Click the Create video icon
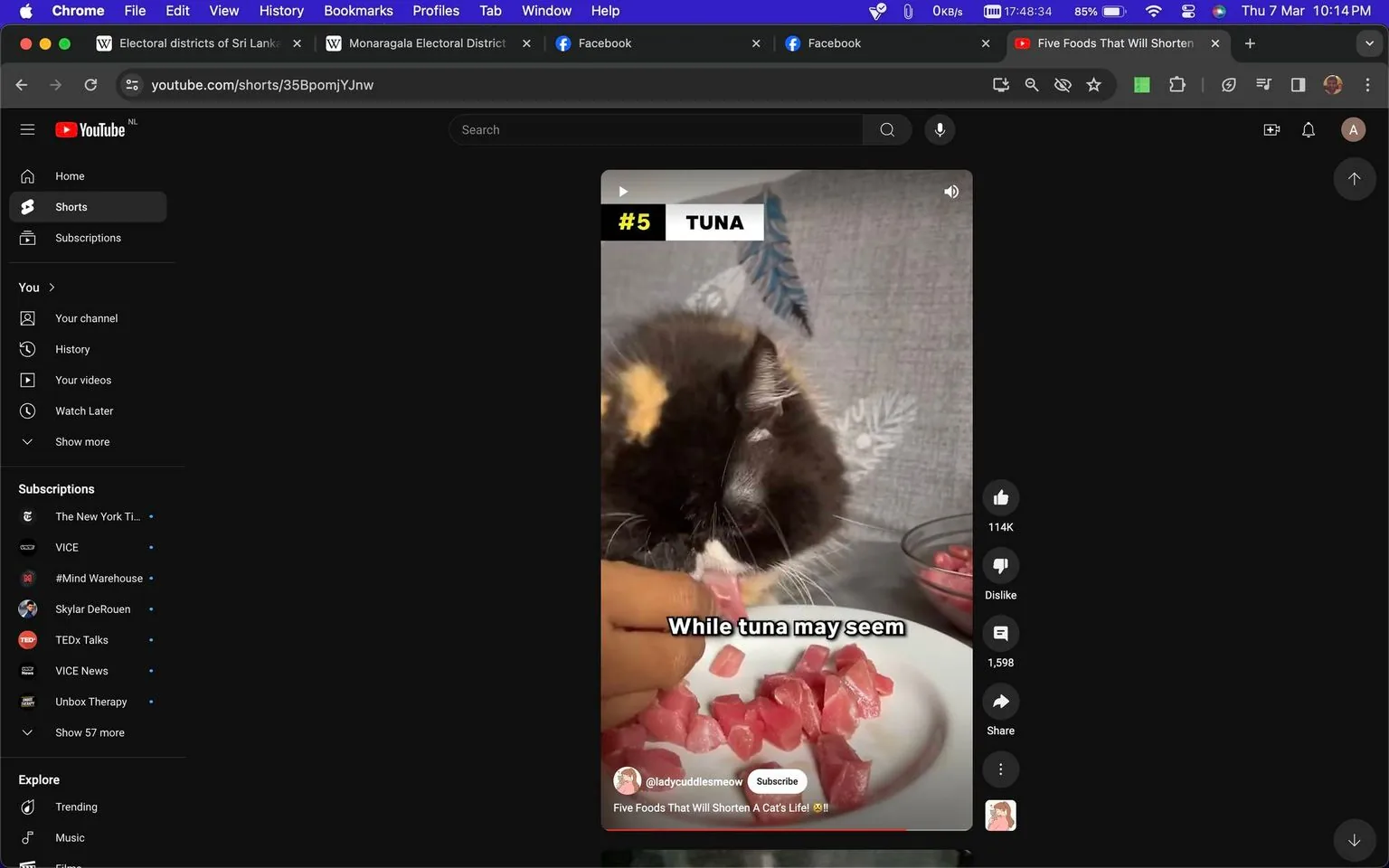Viewport: 1389px width, 868px height. 1271,129
